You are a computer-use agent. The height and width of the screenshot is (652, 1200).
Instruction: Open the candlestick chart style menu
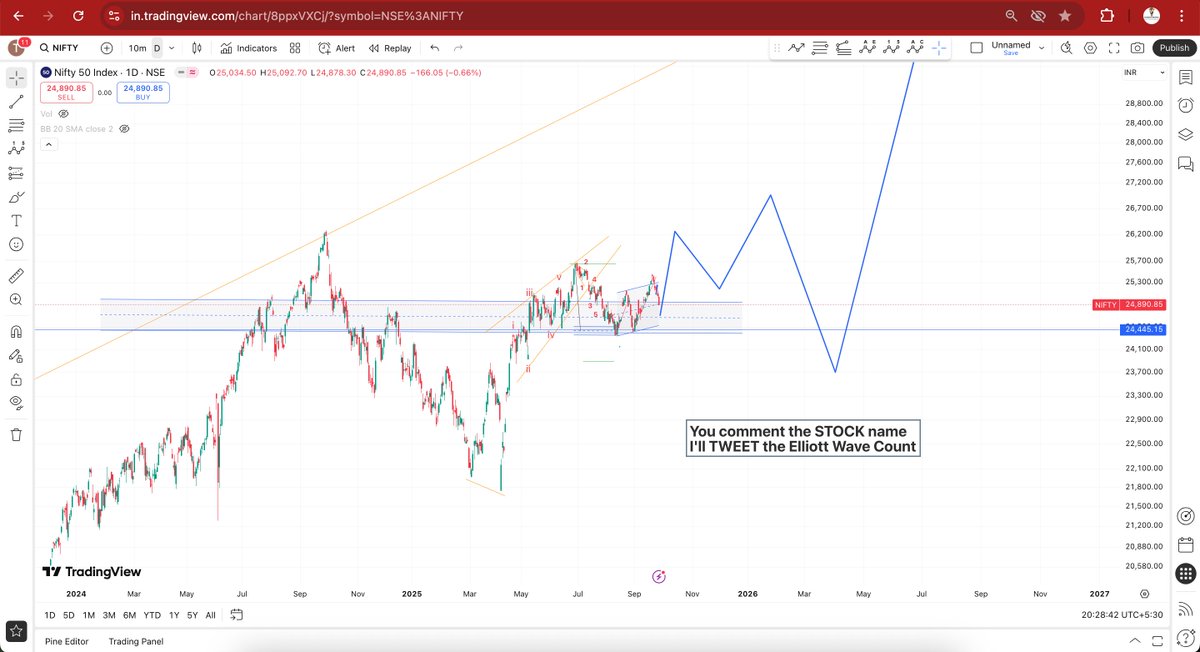[197, 48]
